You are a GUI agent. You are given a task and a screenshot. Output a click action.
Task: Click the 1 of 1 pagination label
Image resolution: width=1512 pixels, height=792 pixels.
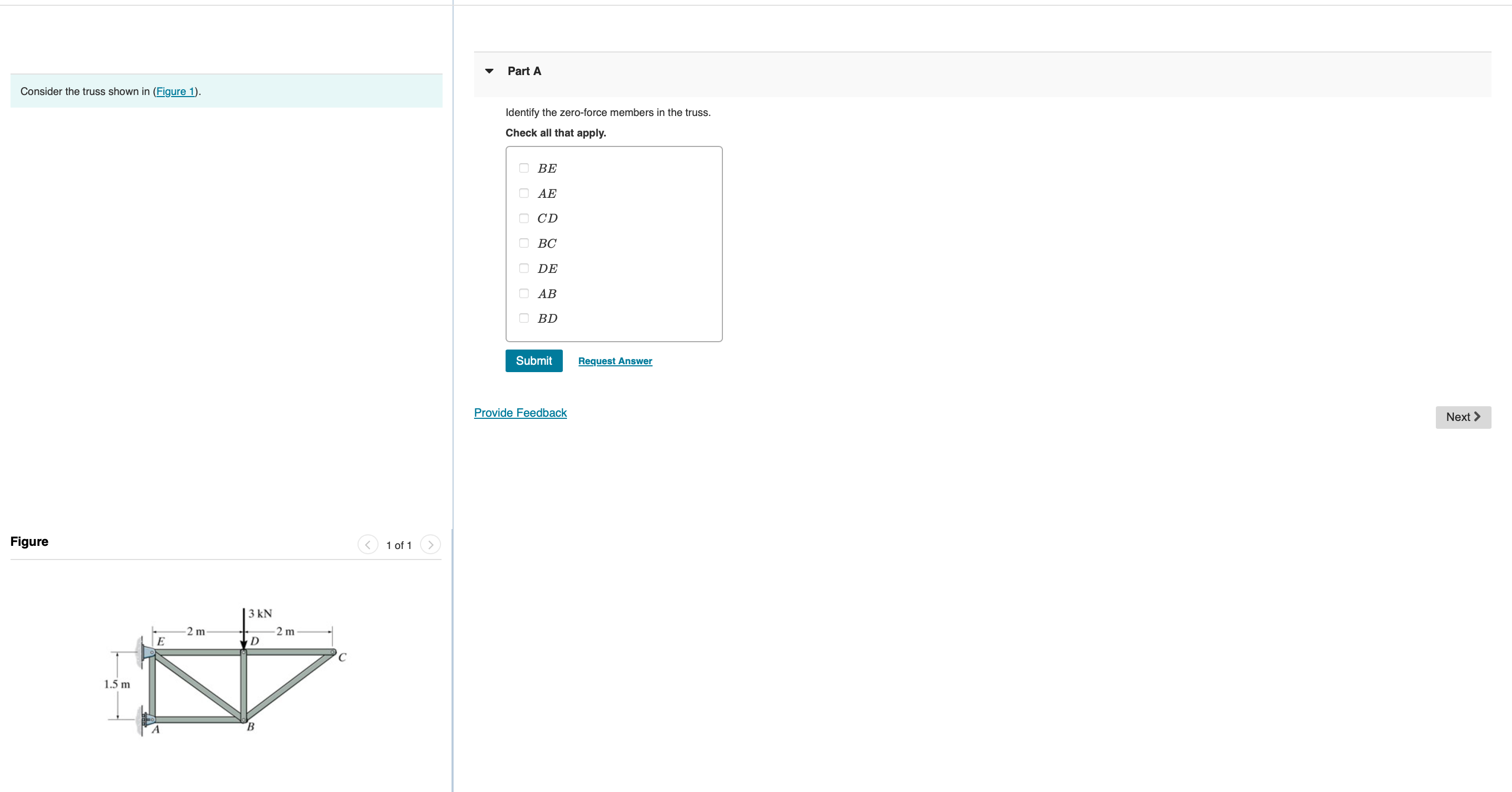[398, 544]
